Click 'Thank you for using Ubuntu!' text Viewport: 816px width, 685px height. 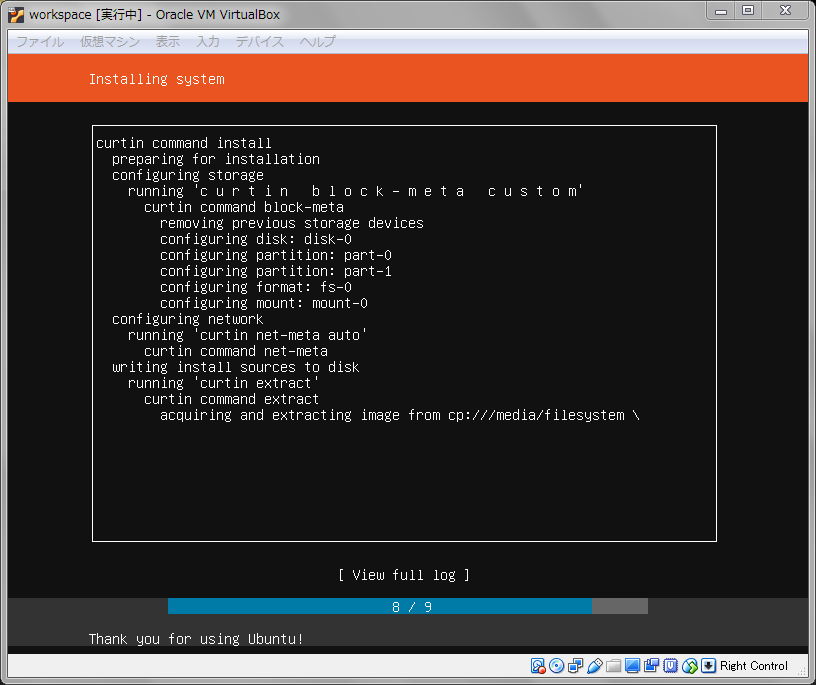(196, 639)
